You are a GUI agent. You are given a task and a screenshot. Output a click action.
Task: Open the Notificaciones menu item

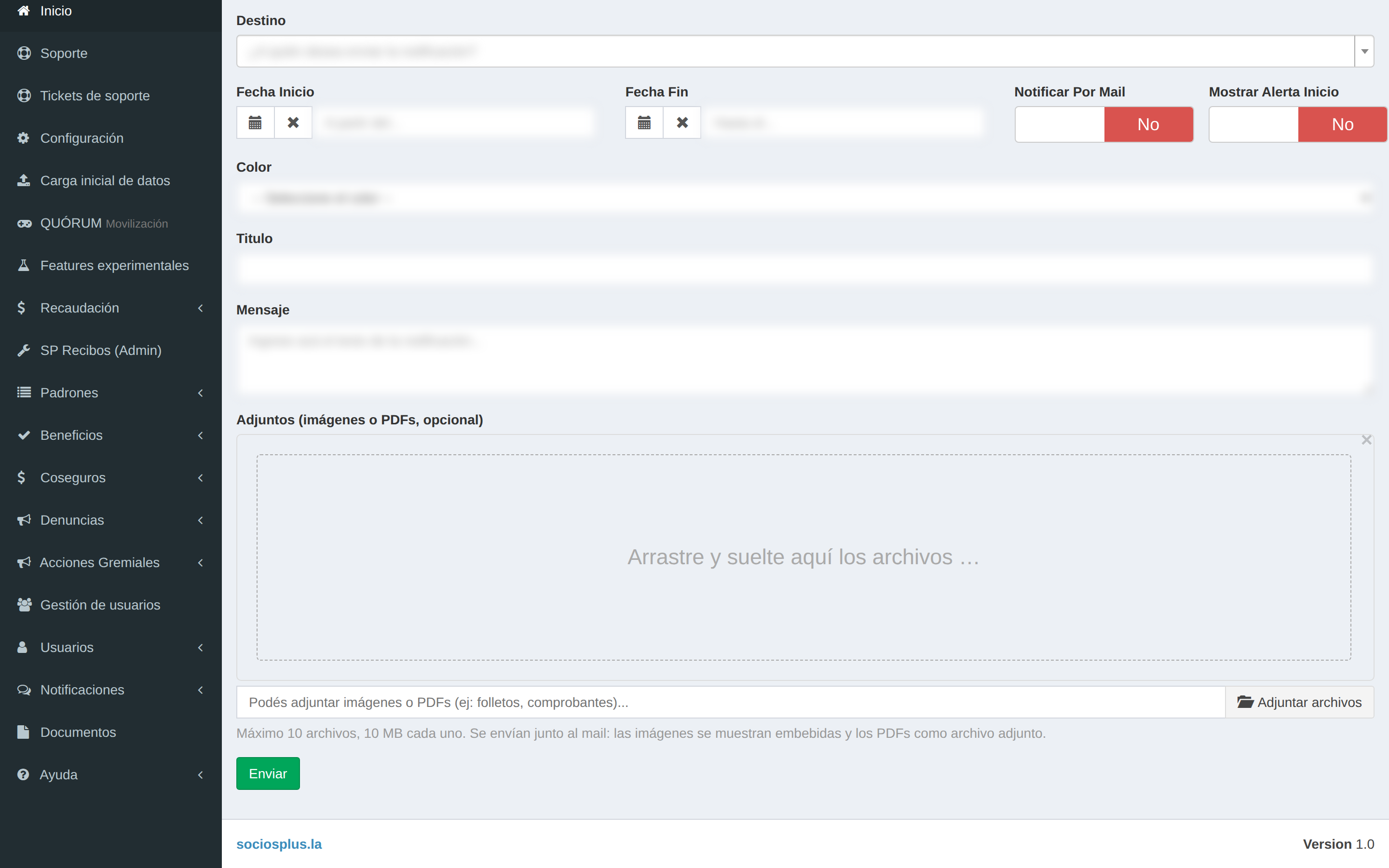pos(111,690)
